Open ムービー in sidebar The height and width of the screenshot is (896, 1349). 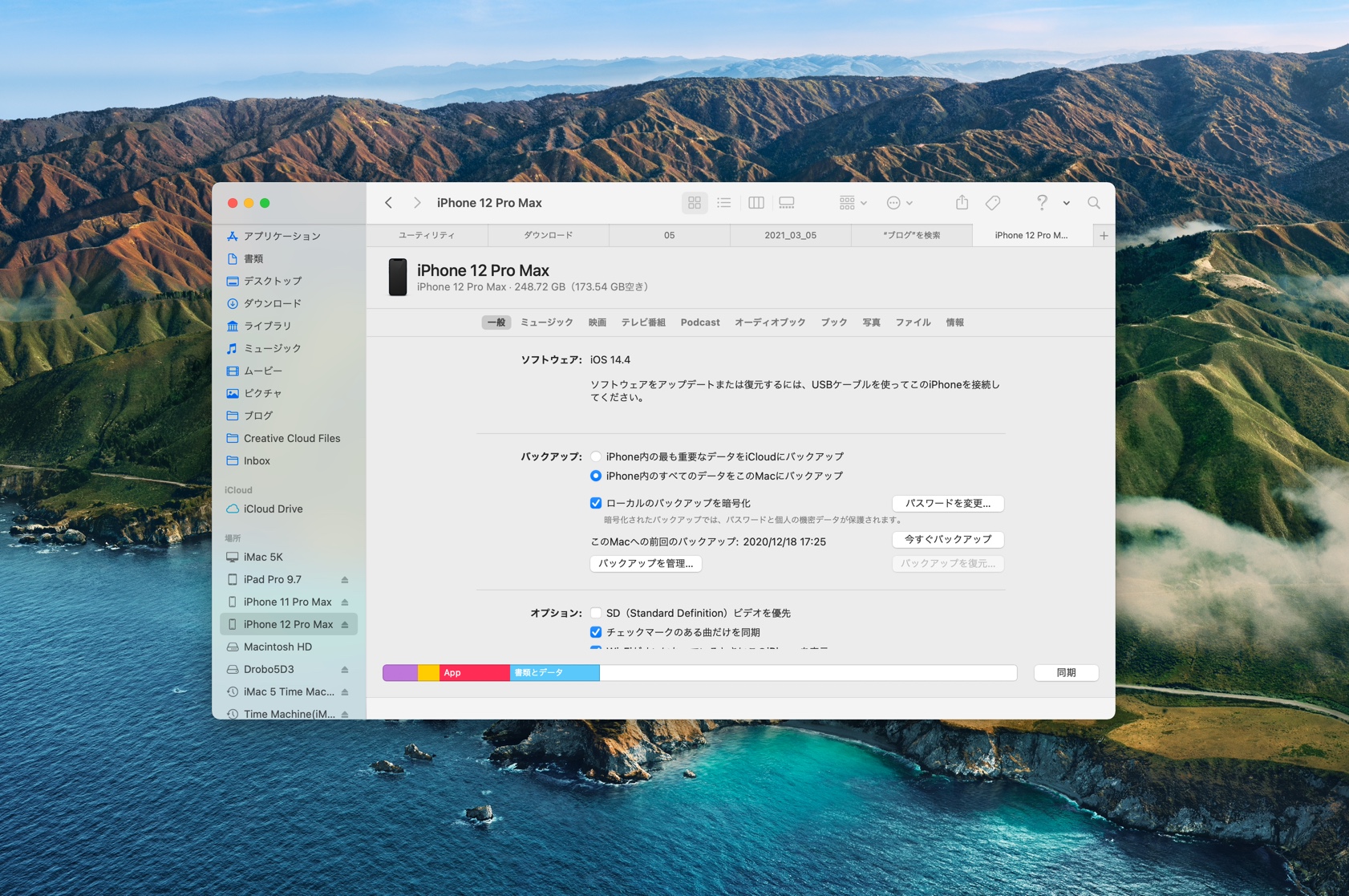pos(289,371)
